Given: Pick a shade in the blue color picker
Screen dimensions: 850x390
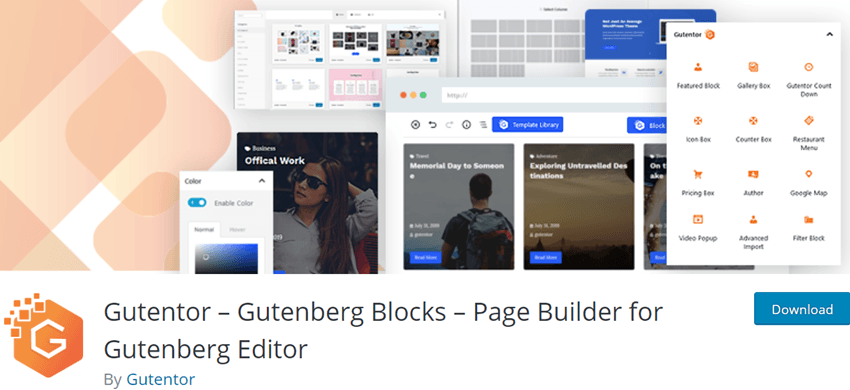Looking at the screenshot, I should coord(227,258).
